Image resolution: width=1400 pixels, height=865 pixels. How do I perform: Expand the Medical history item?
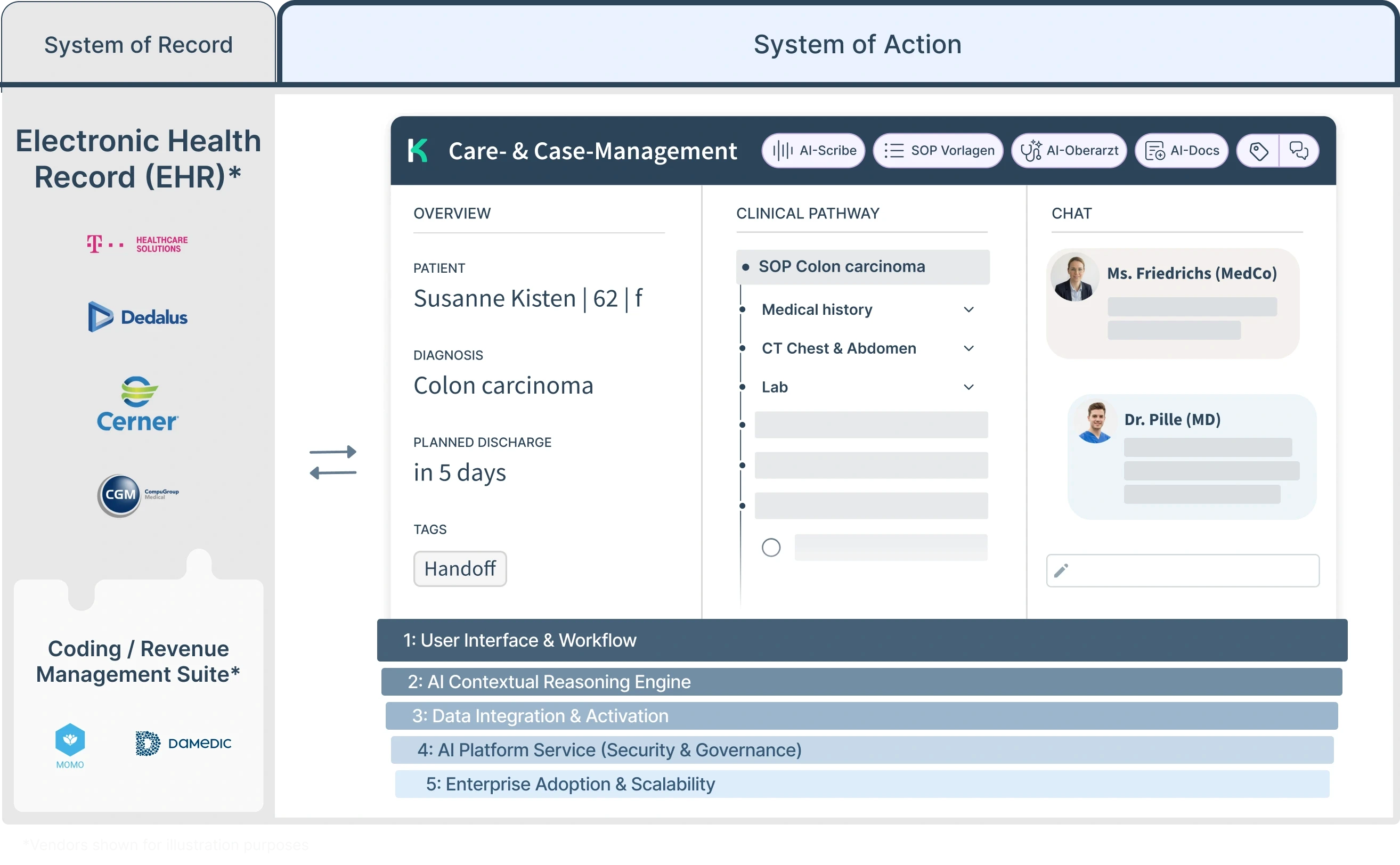click(x=968, y=309)
